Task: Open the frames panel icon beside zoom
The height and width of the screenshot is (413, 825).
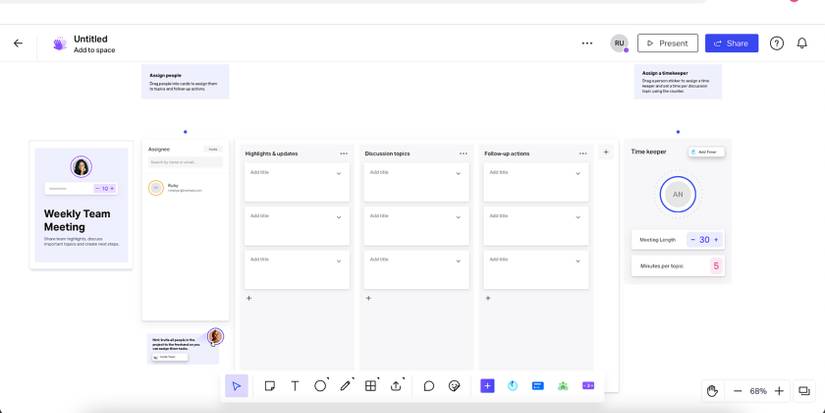Action: click(x=804, y=391)
